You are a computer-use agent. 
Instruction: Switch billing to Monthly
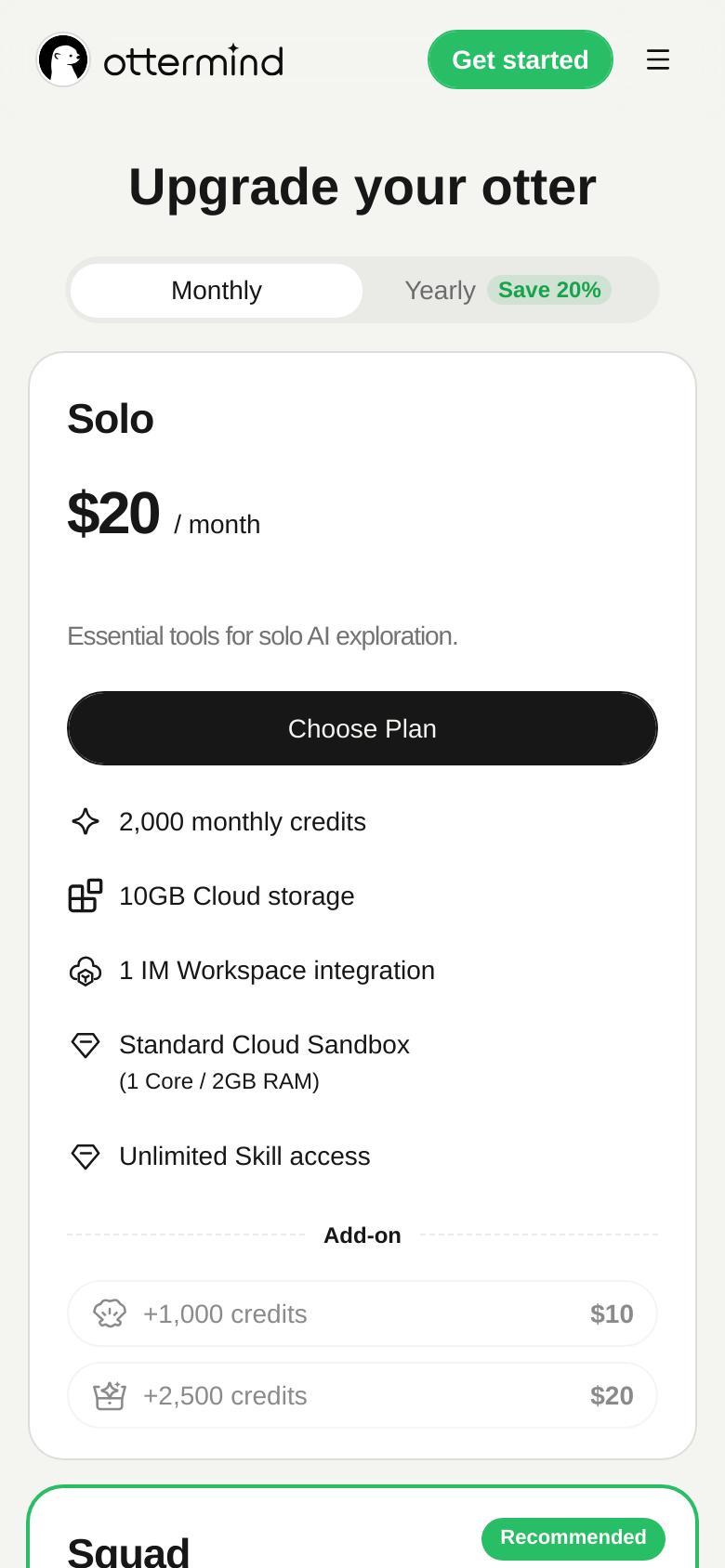click(x=217, y=291)
